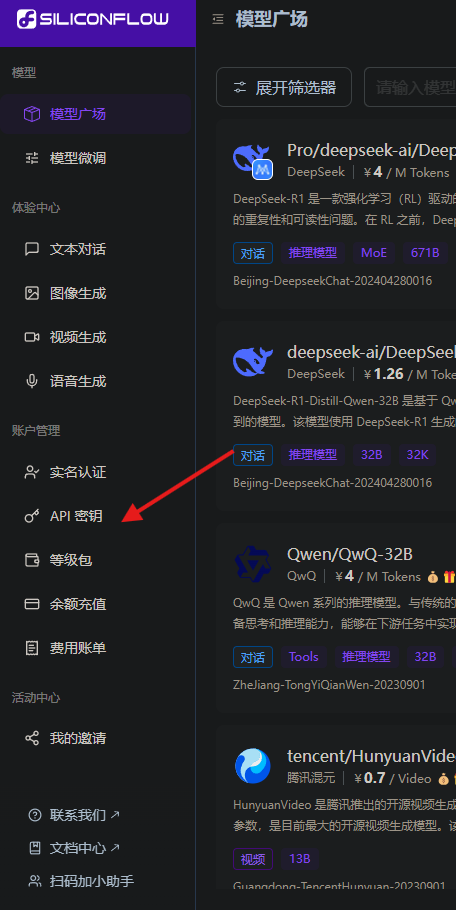Click the picture icon for 图像生成

pyautogui.click(x=32, y=293)
